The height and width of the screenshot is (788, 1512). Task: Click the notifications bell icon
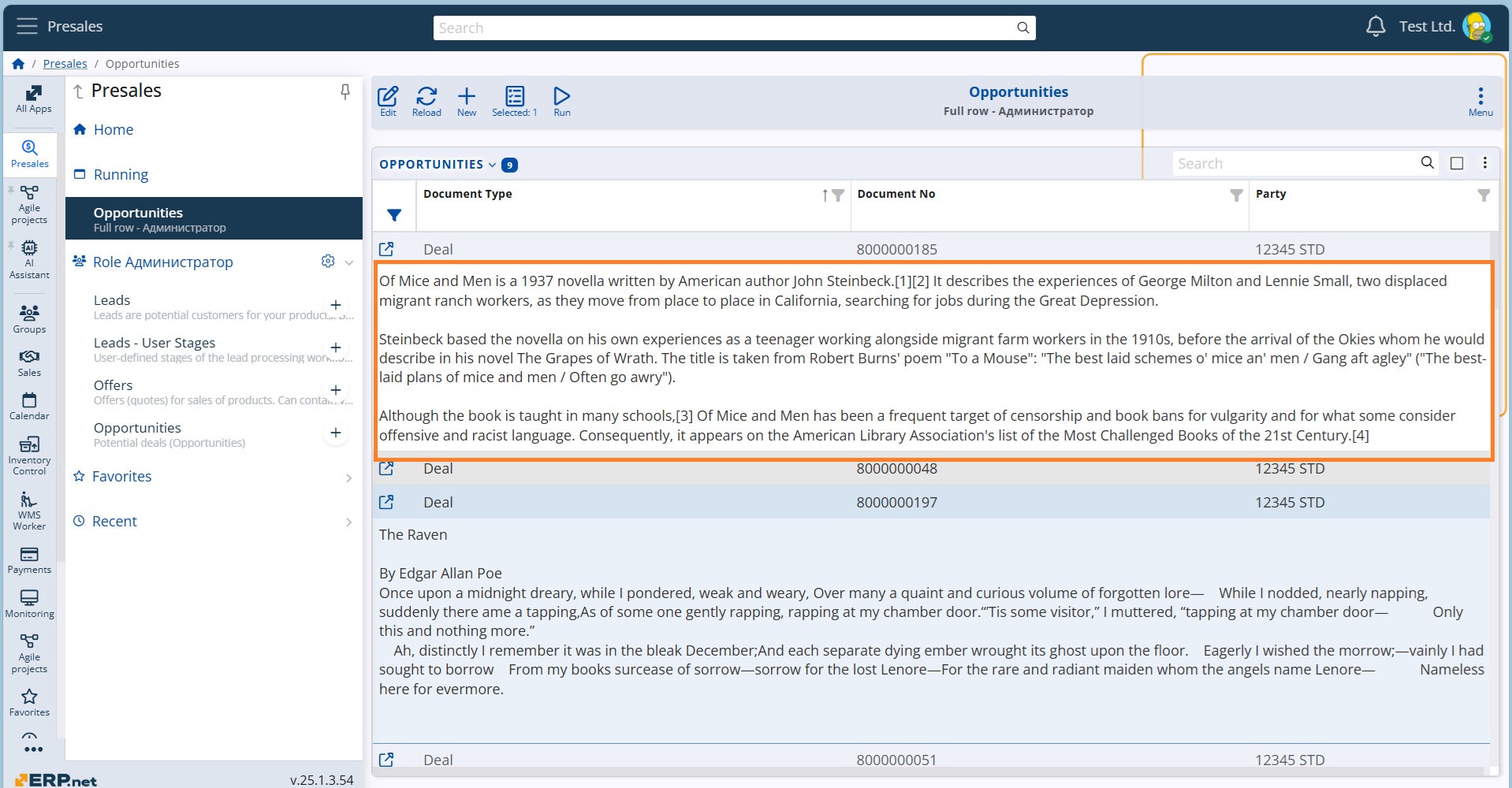point(1375,26)
